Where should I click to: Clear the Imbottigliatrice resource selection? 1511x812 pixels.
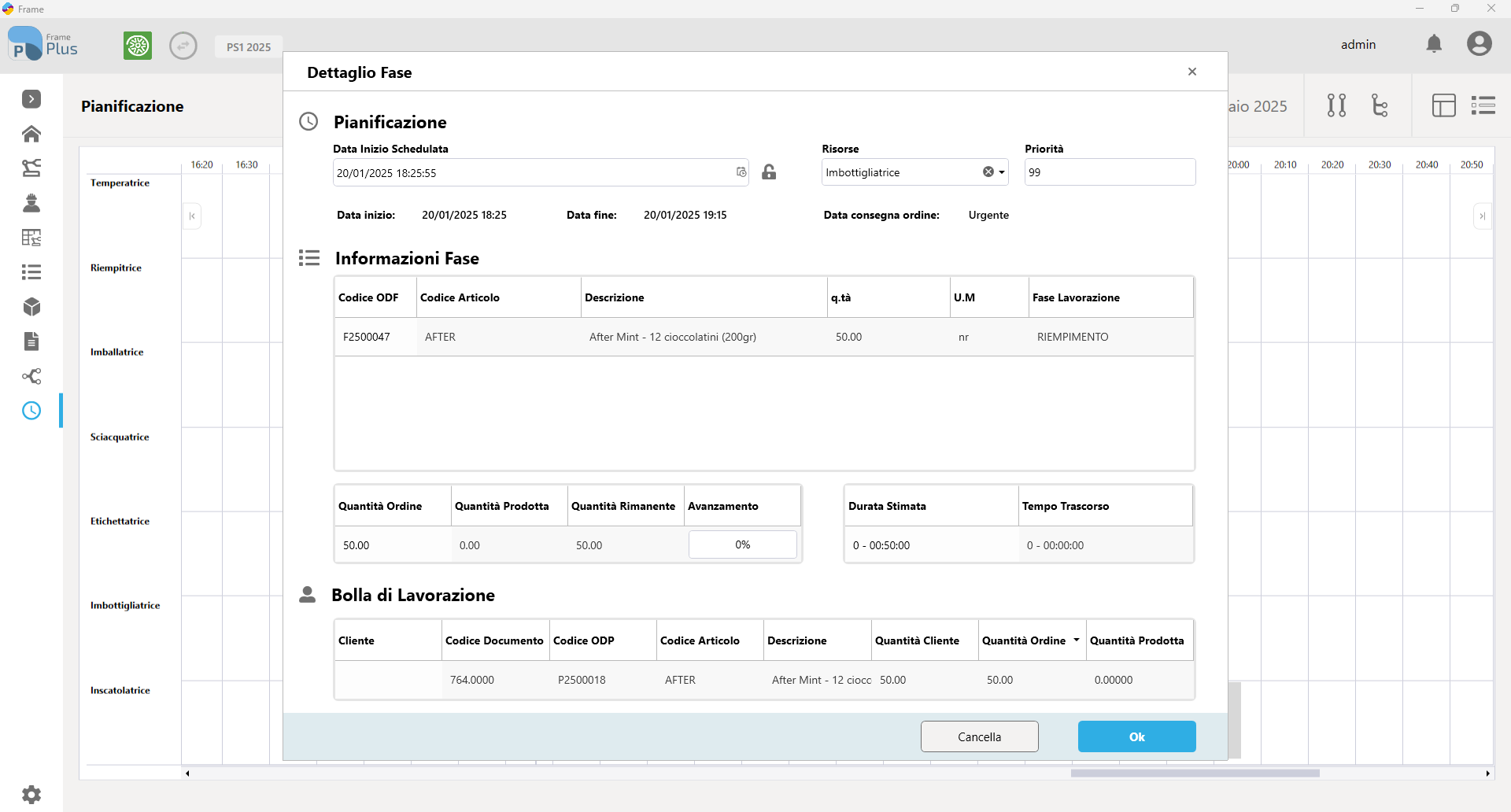coord(988,172)
